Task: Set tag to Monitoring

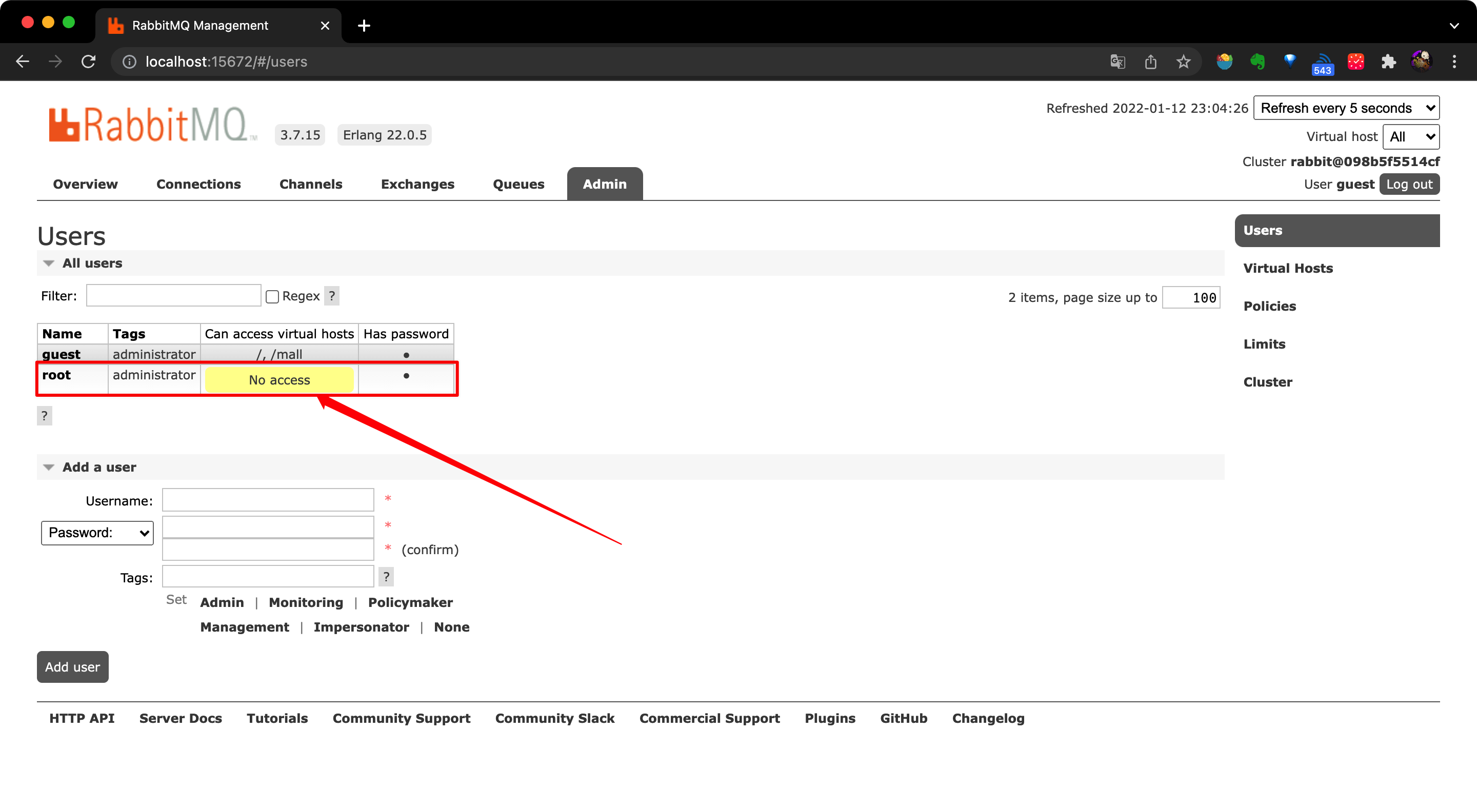Action: [x=306, y=602]
